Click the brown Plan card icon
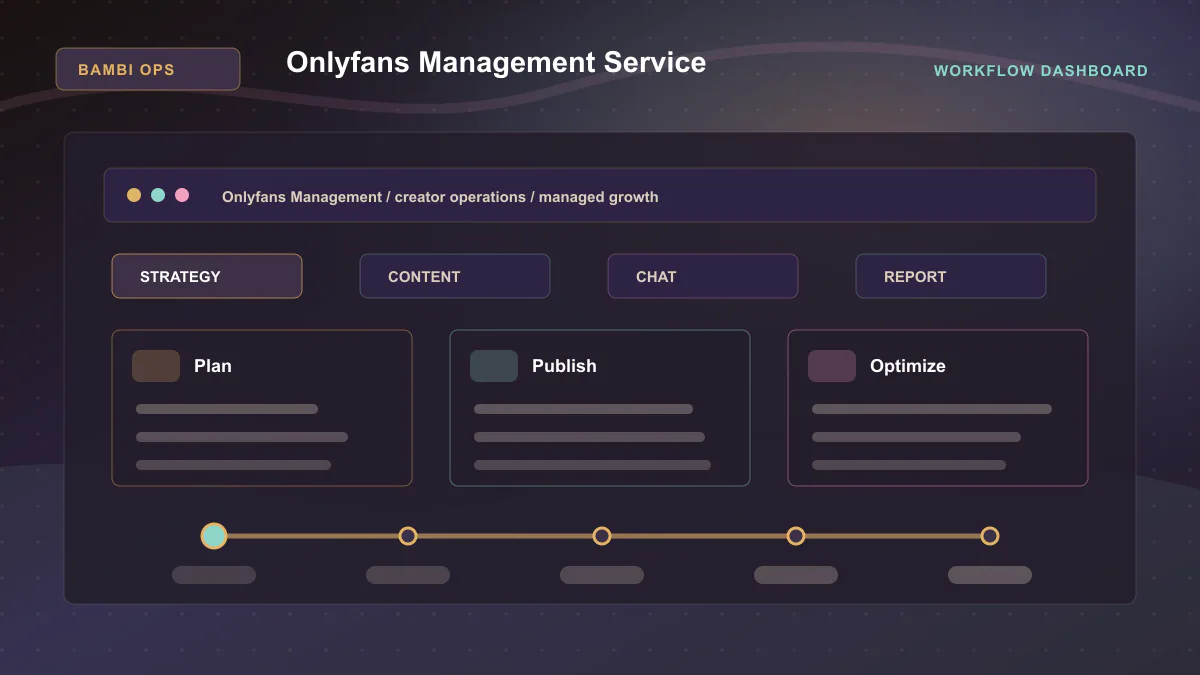Viewport: 1200px width, 675px height. click(x=156, y=366)
